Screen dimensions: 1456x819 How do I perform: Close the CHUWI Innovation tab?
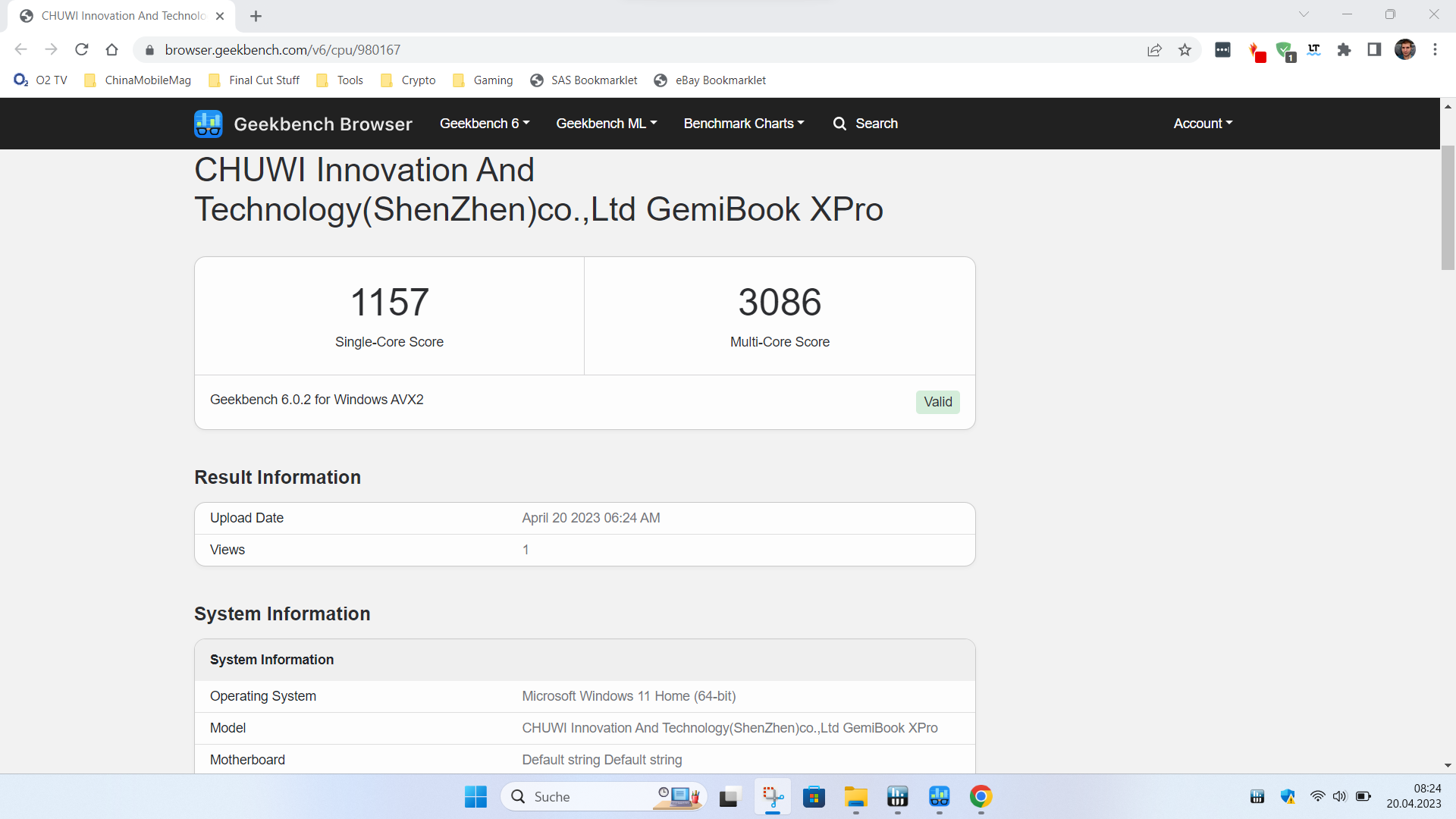click(x=220, y=16)
